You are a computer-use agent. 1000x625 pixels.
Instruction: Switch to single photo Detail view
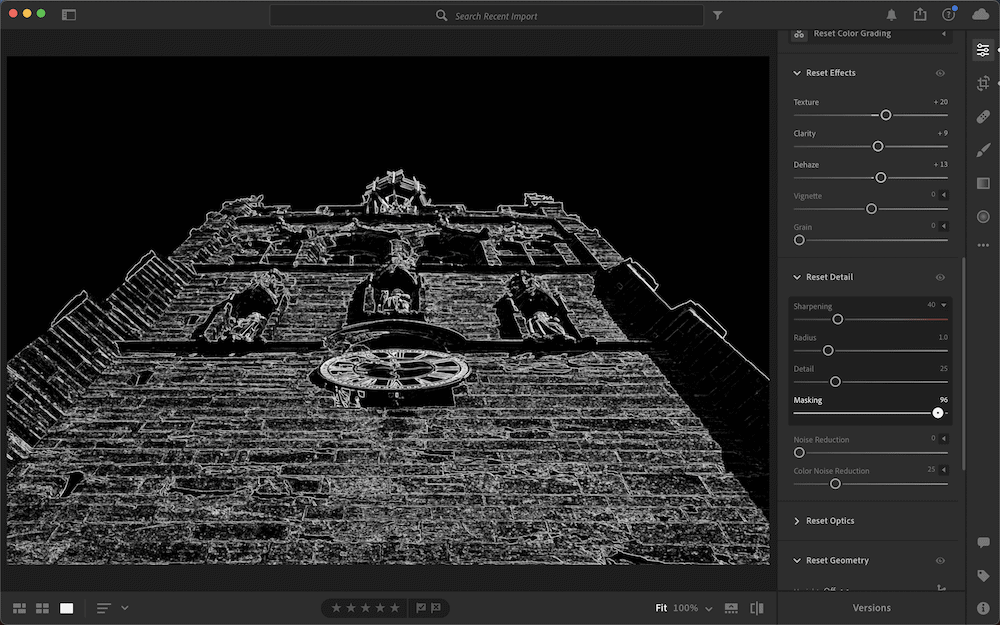66,608
